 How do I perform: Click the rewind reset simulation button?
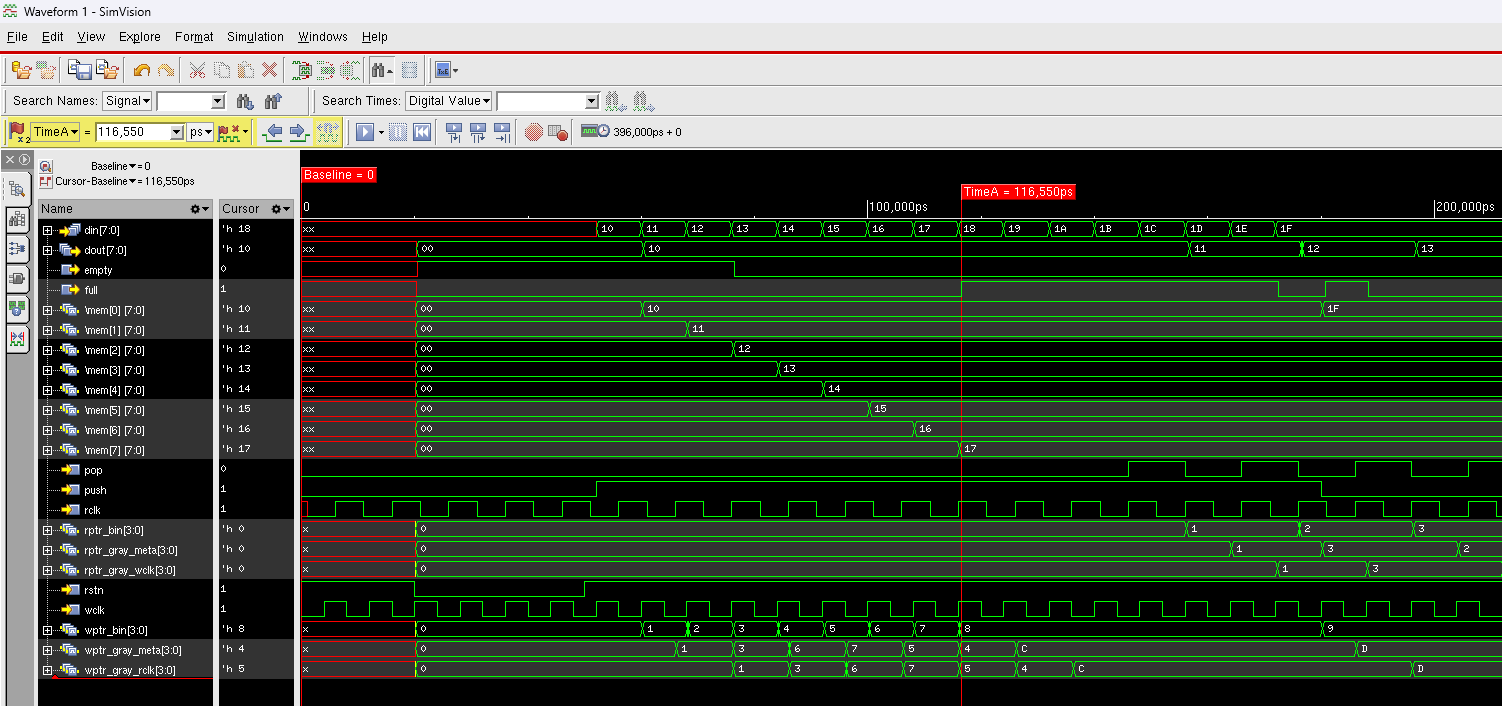[422, 132]
